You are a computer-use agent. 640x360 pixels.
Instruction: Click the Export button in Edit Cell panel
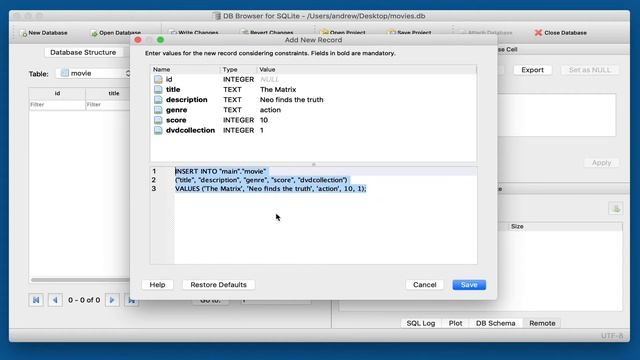click(x=532, y=70)
